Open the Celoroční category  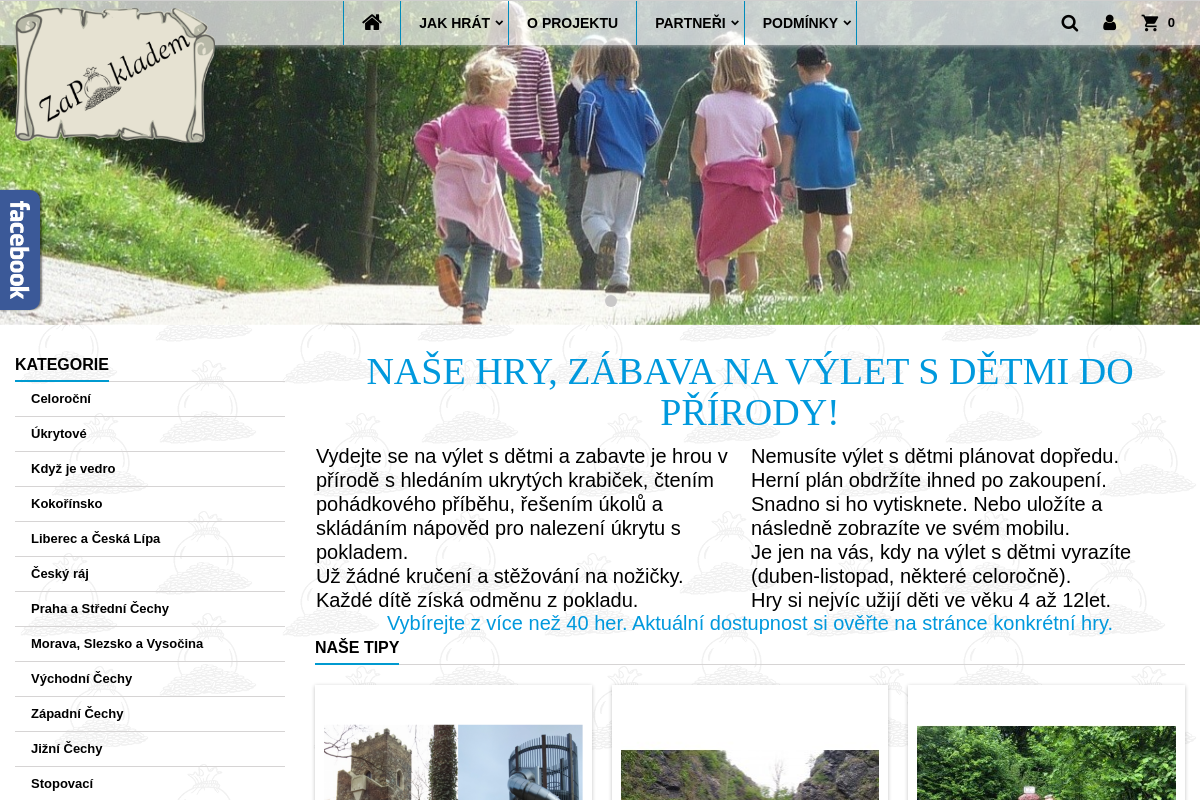pyautogui.click(x=60, y=398)
